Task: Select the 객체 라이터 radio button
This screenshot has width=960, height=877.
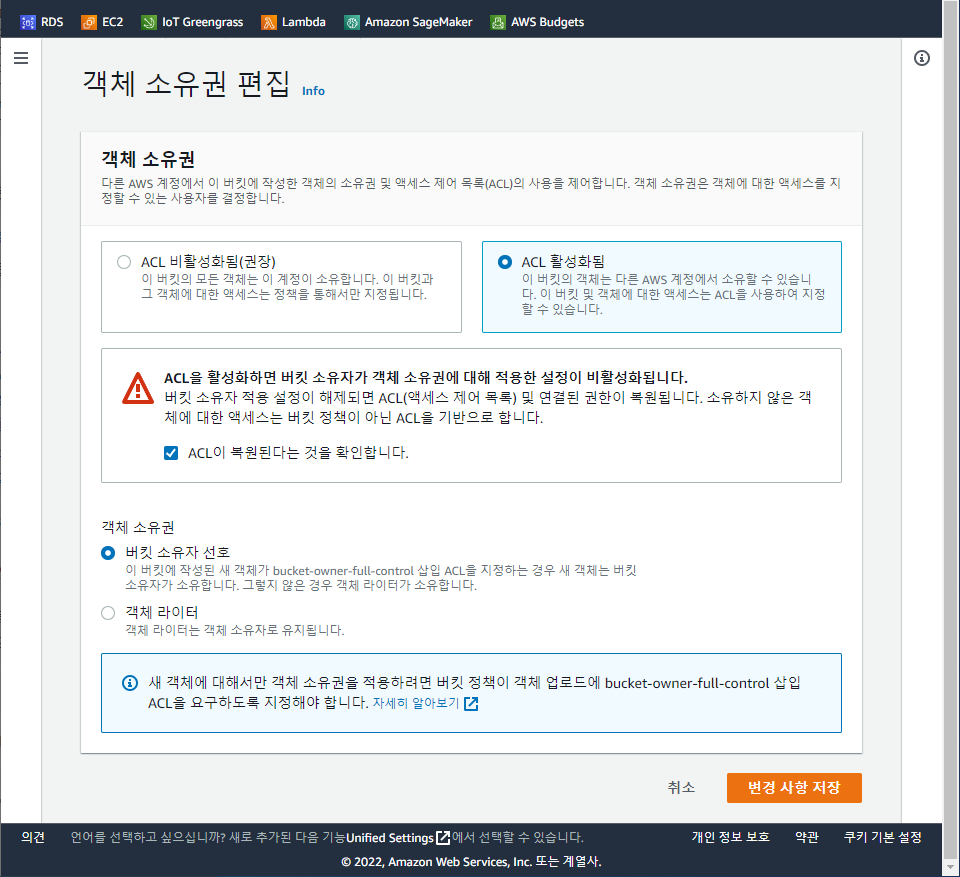Action: [x=108, y=613]
